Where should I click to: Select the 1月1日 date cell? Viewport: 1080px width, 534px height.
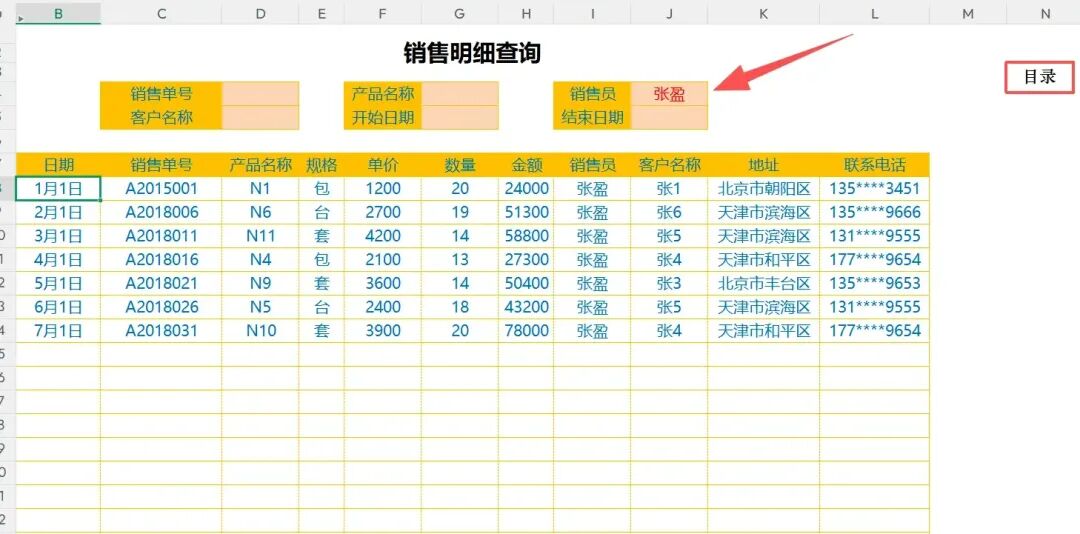coord(58,188)
